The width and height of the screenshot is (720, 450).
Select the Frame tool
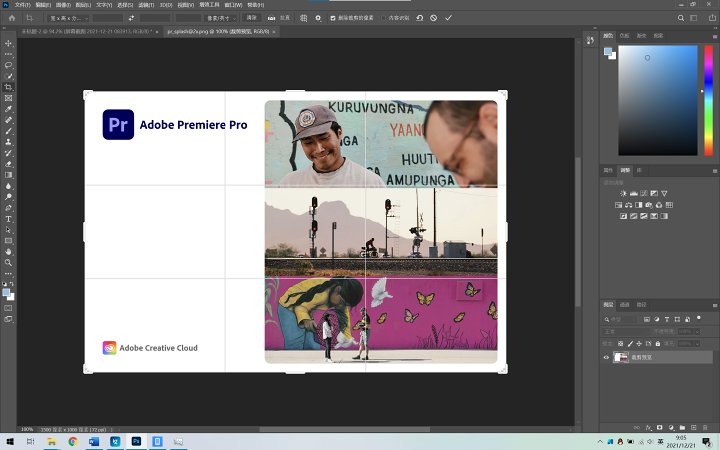(x=8, y=98)
